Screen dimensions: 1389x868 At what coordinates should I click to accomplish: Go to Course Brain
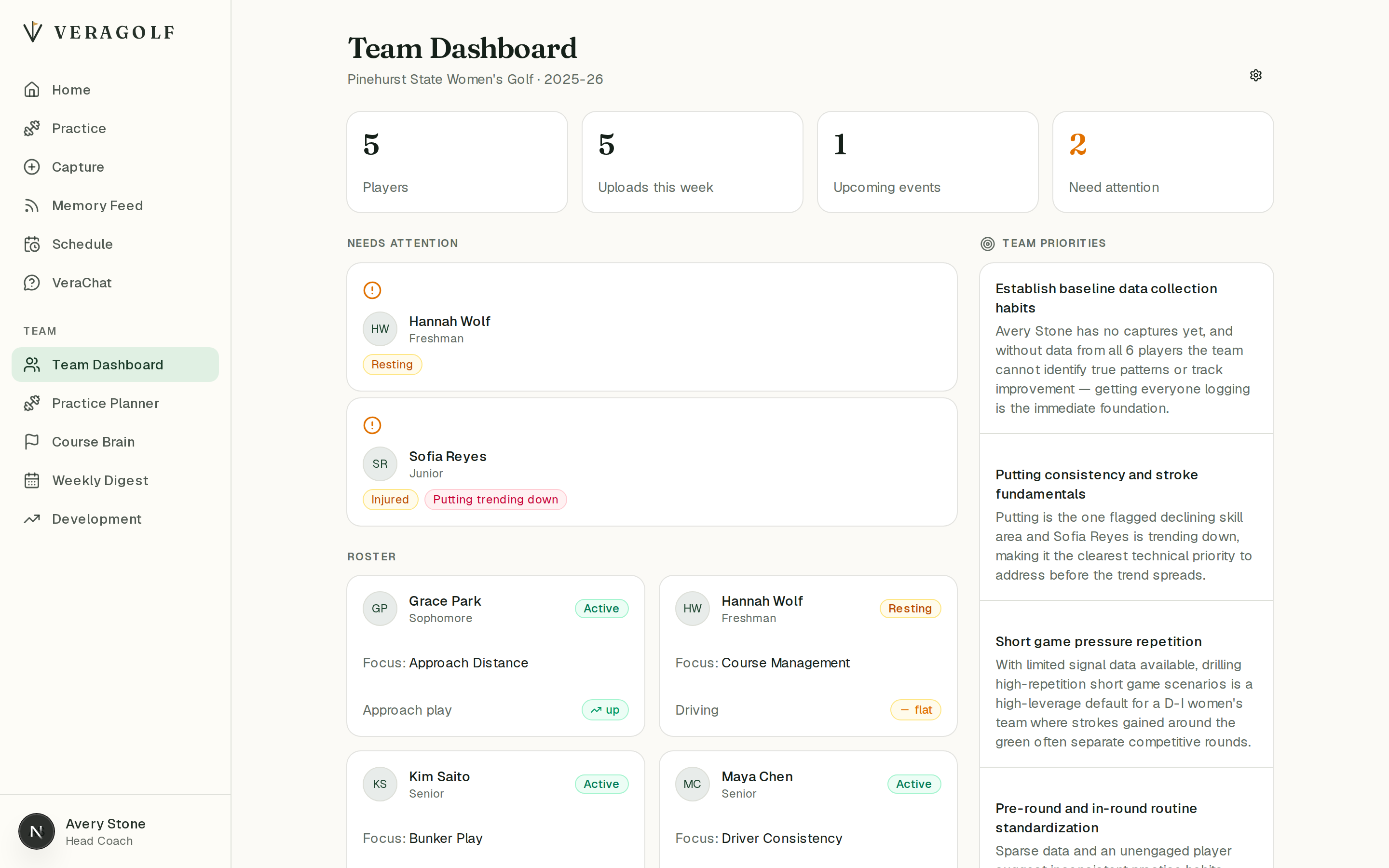click(115, 441)
